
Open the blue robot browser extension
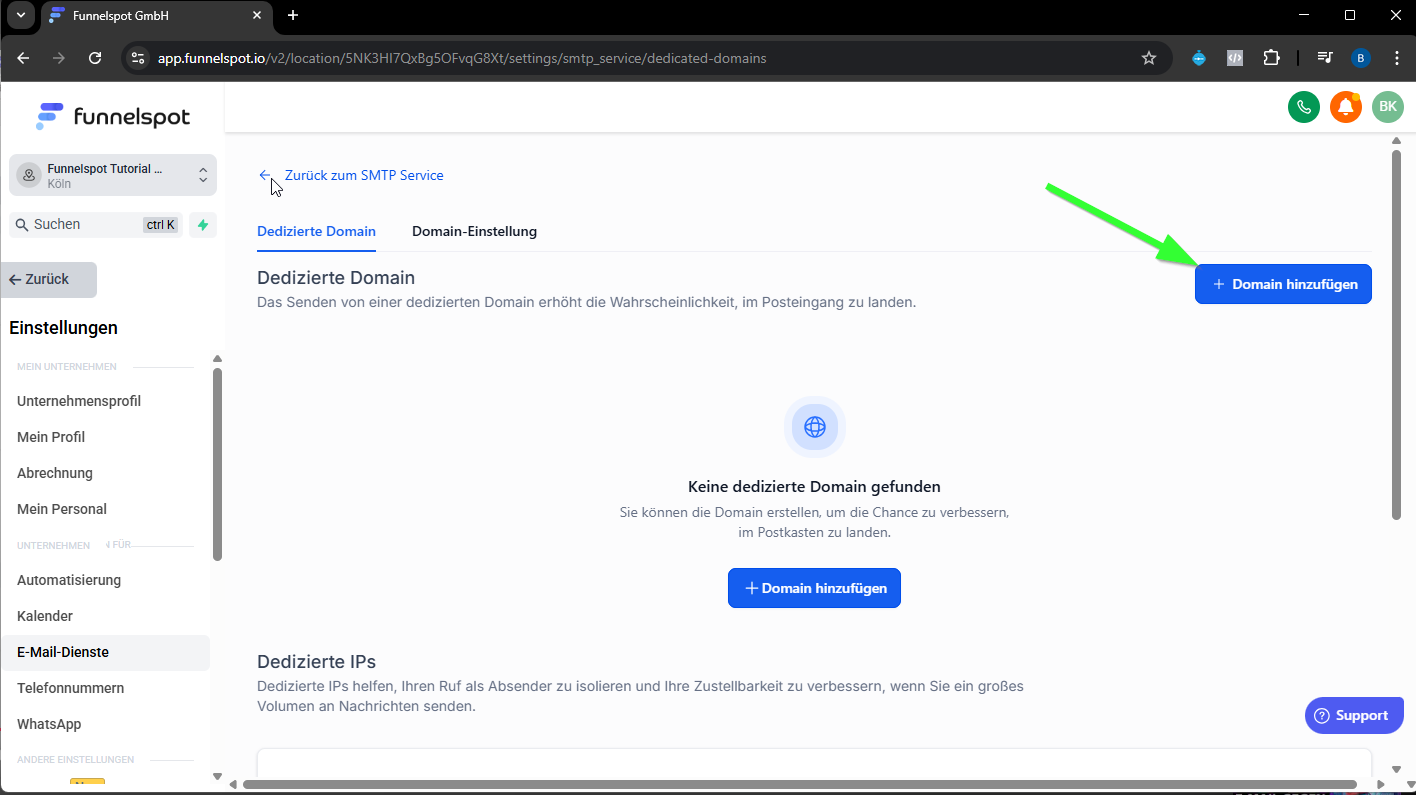[1199, 58]
